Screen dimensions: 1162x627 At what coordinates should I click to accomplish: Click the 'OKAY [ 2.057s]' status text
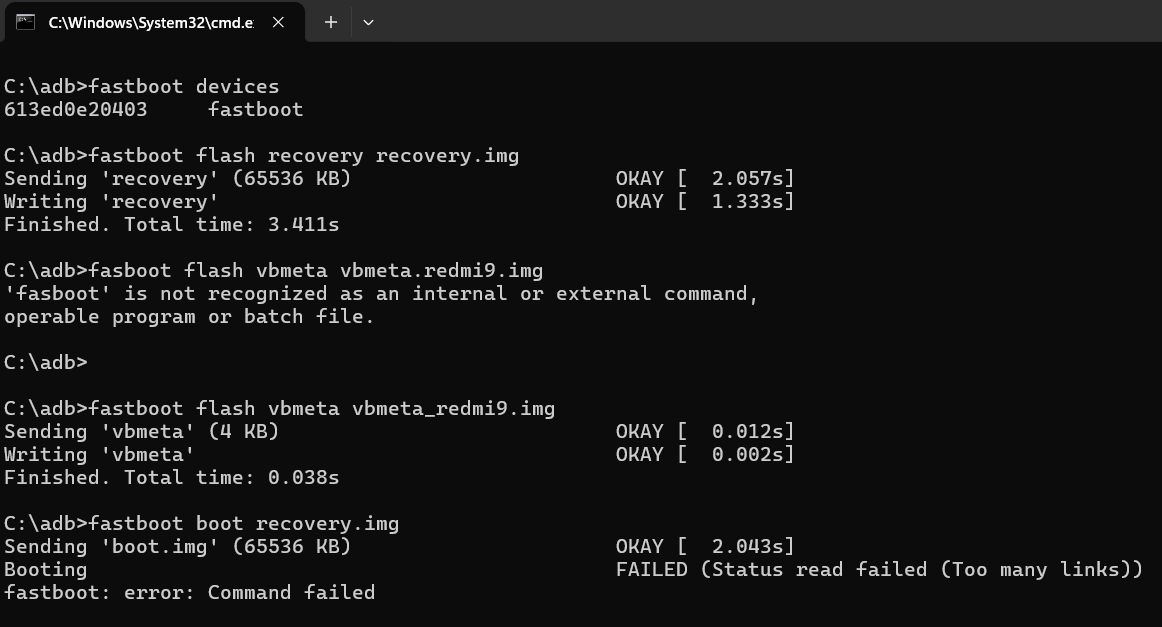pos(704,178)
